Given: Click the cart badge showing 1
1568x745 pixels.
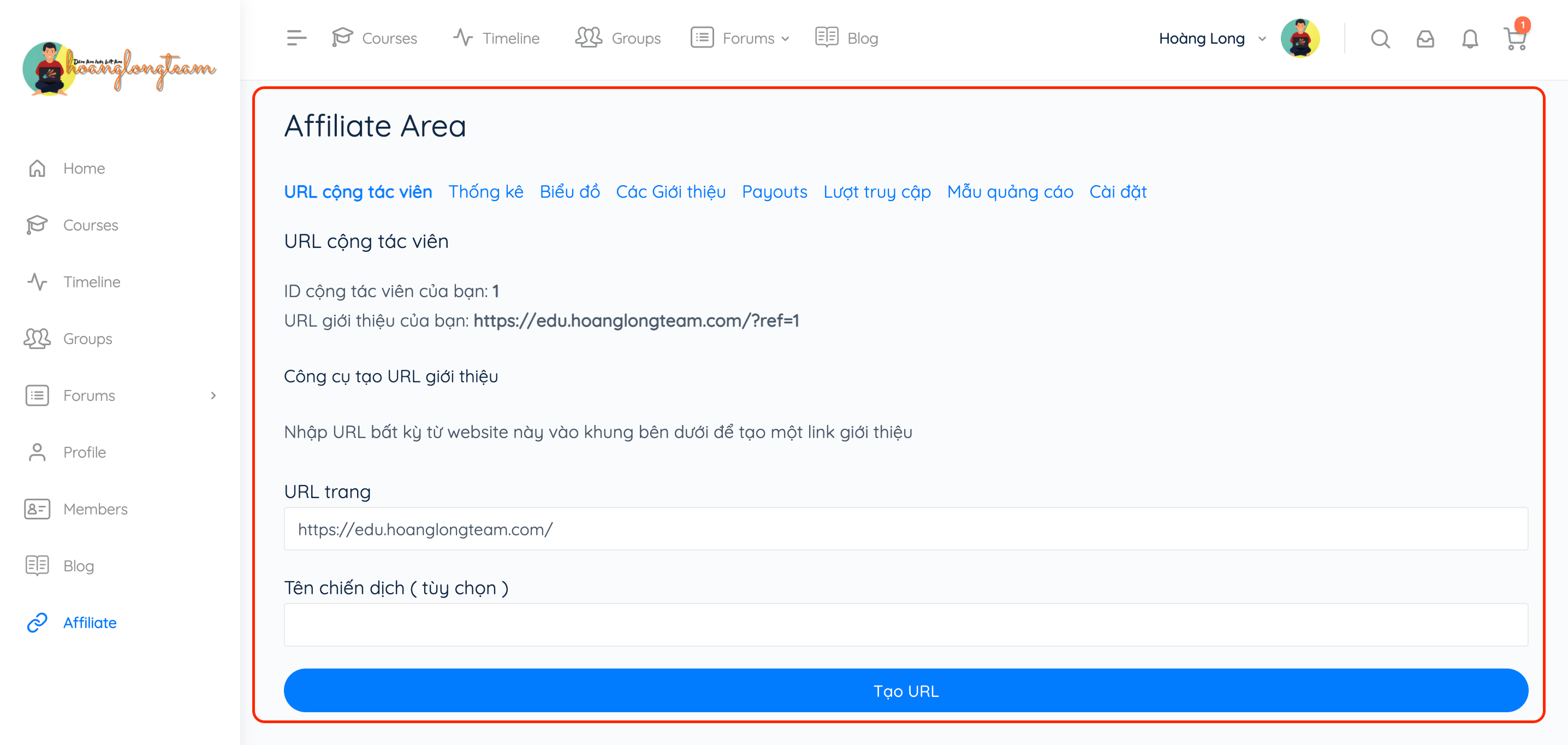Looking at the screenshot, I should (1522, 25).
